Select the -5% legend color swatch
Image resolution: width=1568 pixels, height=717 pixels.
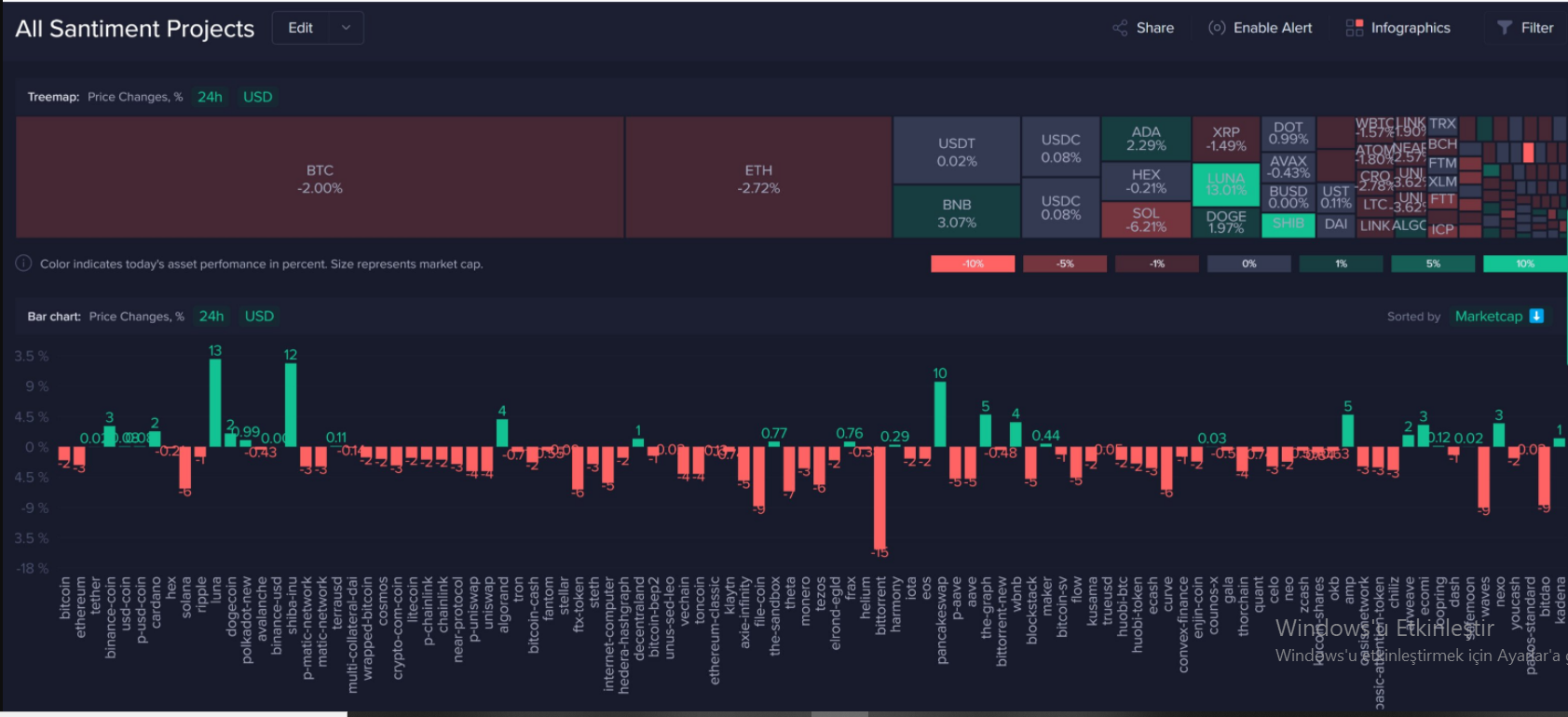coord(1065,264)
